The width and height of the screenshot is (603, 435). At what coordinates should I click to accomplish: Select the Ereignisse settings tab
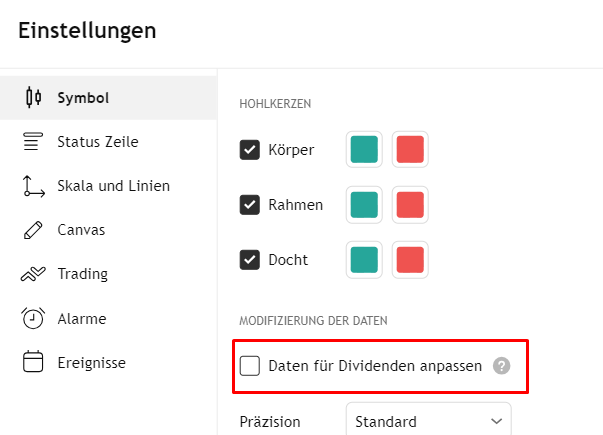coord(91,363)
